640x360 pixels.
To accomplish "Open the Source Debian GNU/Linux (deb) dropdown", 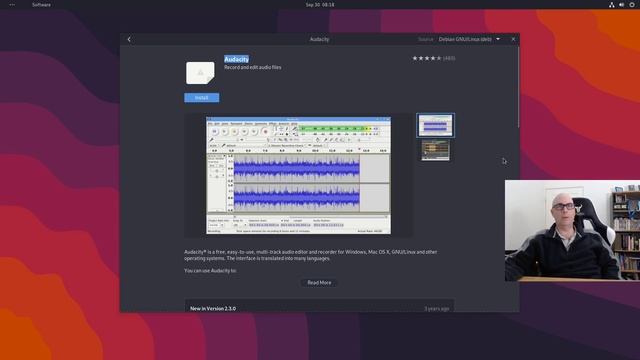I will 469,39.
